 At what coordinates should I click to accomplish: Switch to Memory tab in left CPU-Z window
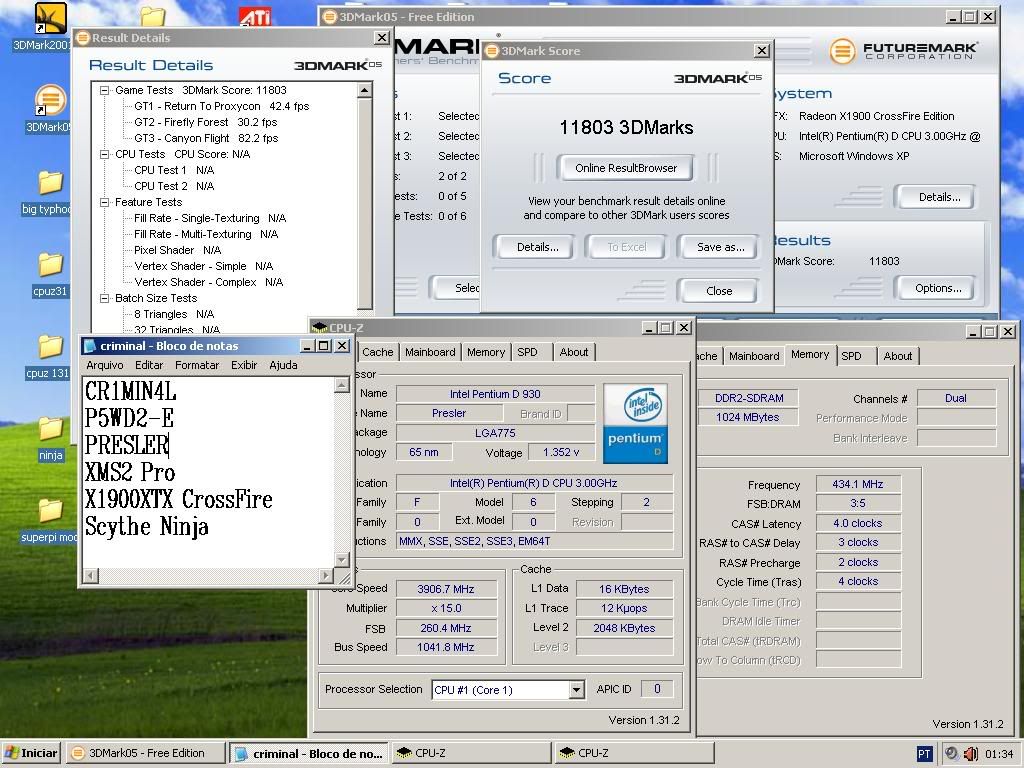(x=486, y=352)
